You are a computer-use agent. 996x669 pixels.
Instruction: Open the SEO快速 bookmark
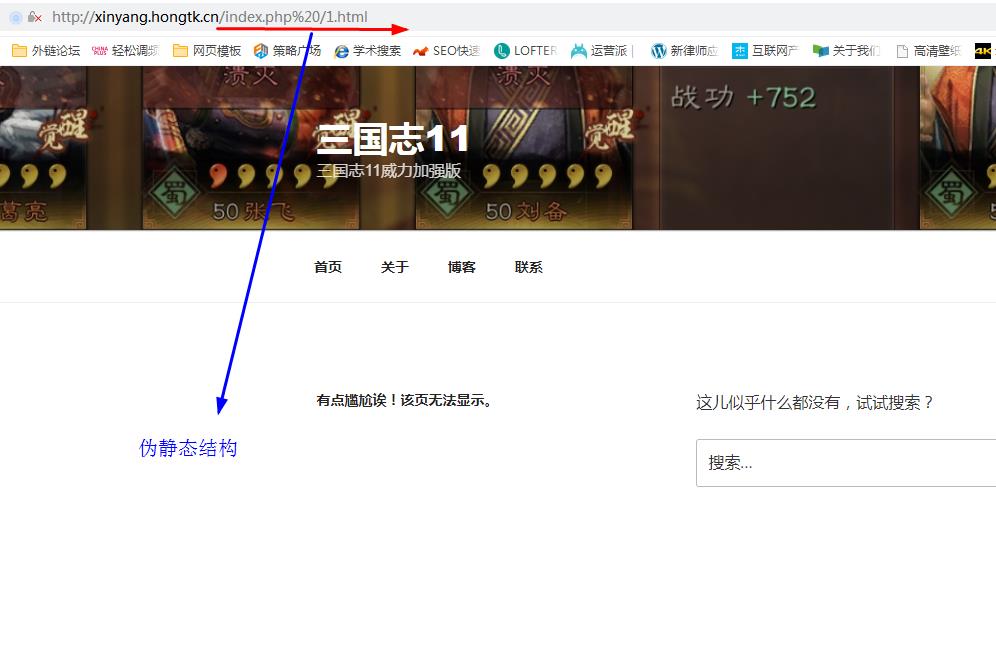pos(446,51)
